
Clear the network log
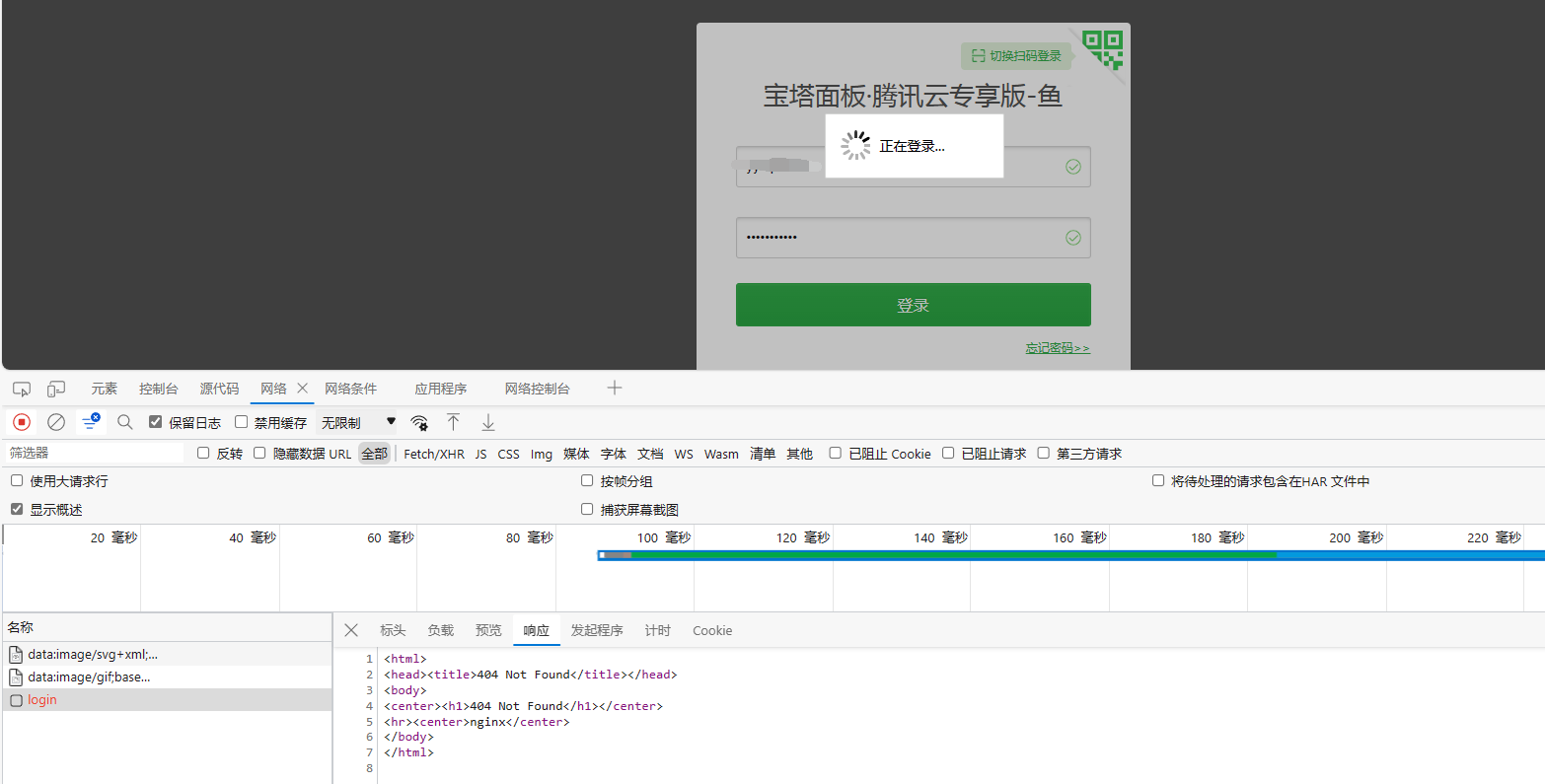tap(56, 422)
